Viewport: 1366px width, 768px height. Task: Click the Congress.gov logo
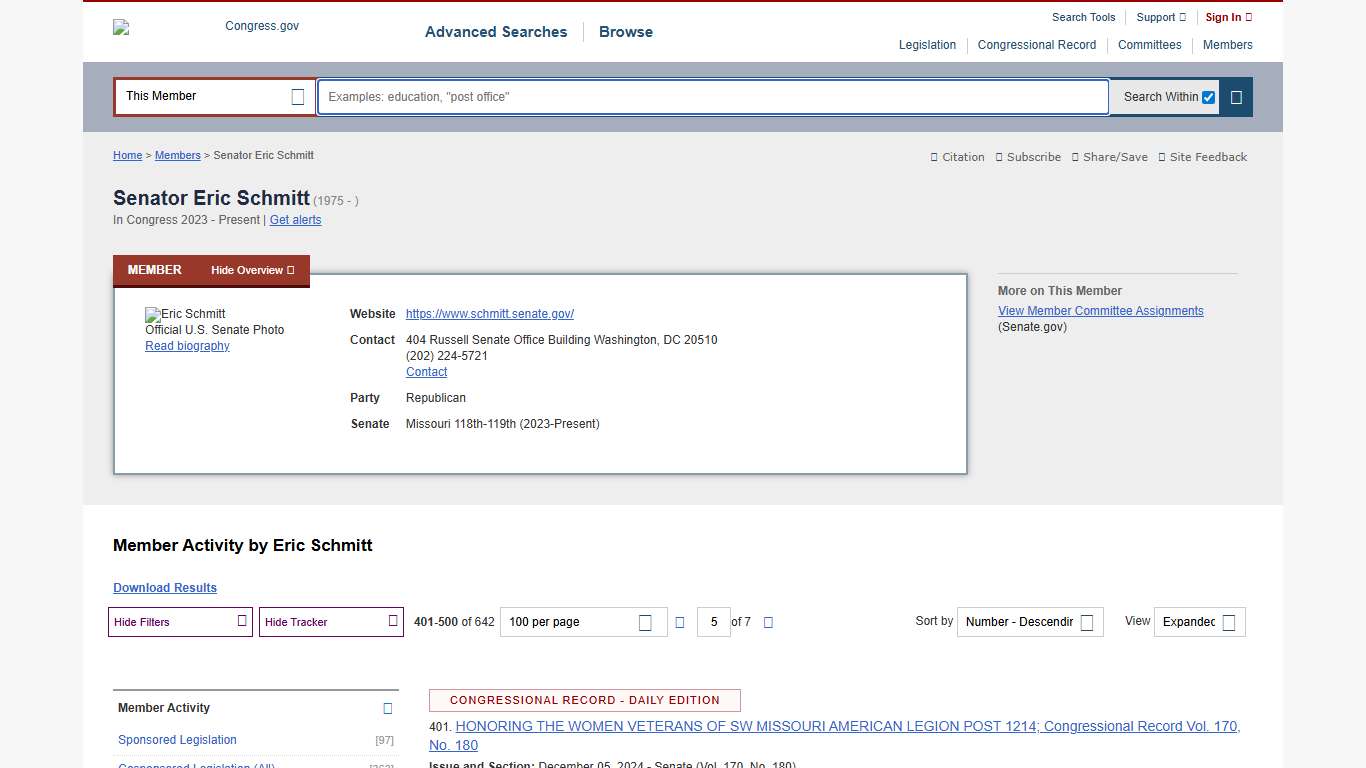tap(207, 27)
